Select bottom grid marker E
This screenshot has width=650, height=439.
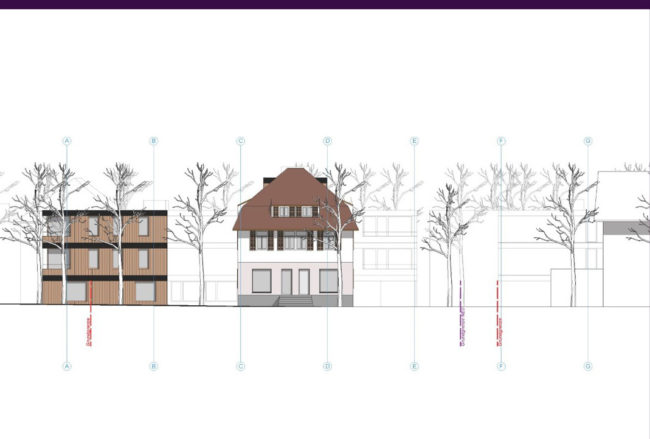coord(414,366)
